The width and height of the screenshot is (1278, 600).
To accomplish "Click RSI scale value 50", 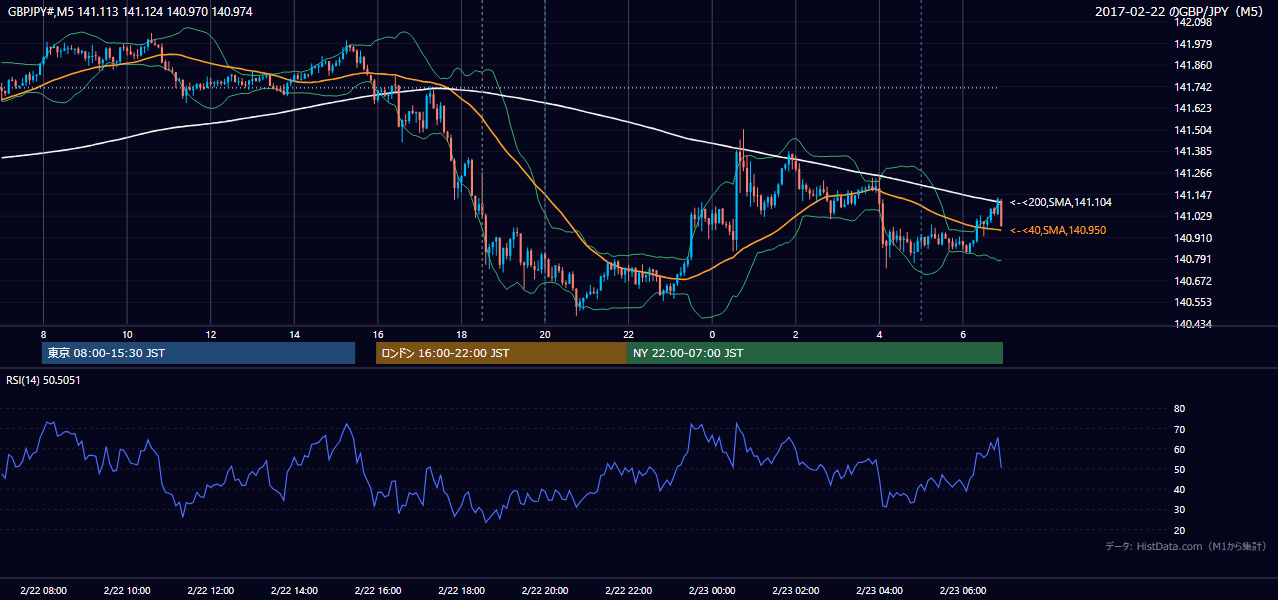I will tap(1179, 469).
